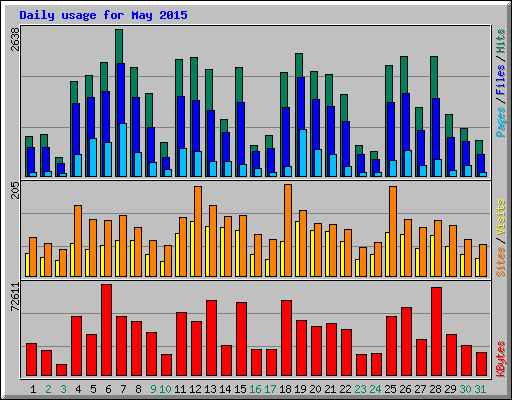Click the green hits bar for day 11
The image size is (512, 400).
[x=179, y=78]
